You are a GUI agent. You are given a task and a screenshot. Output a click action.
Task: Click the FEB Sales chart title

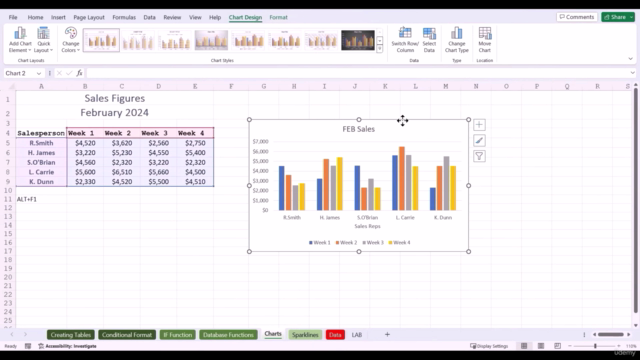click(x=358, y=129)
